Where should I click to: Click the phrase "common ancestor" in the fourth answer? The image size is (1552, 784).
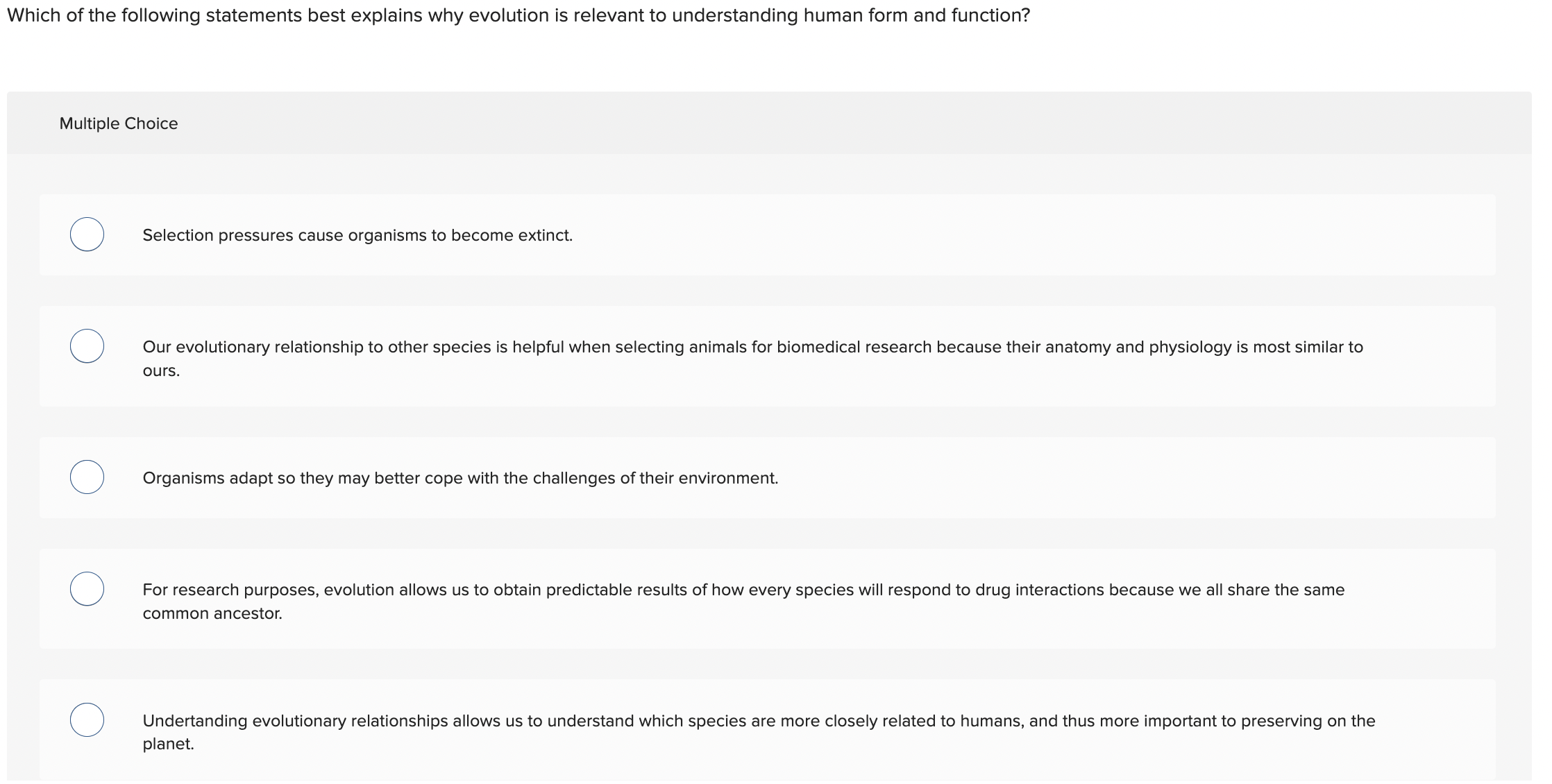coord(212,613)
